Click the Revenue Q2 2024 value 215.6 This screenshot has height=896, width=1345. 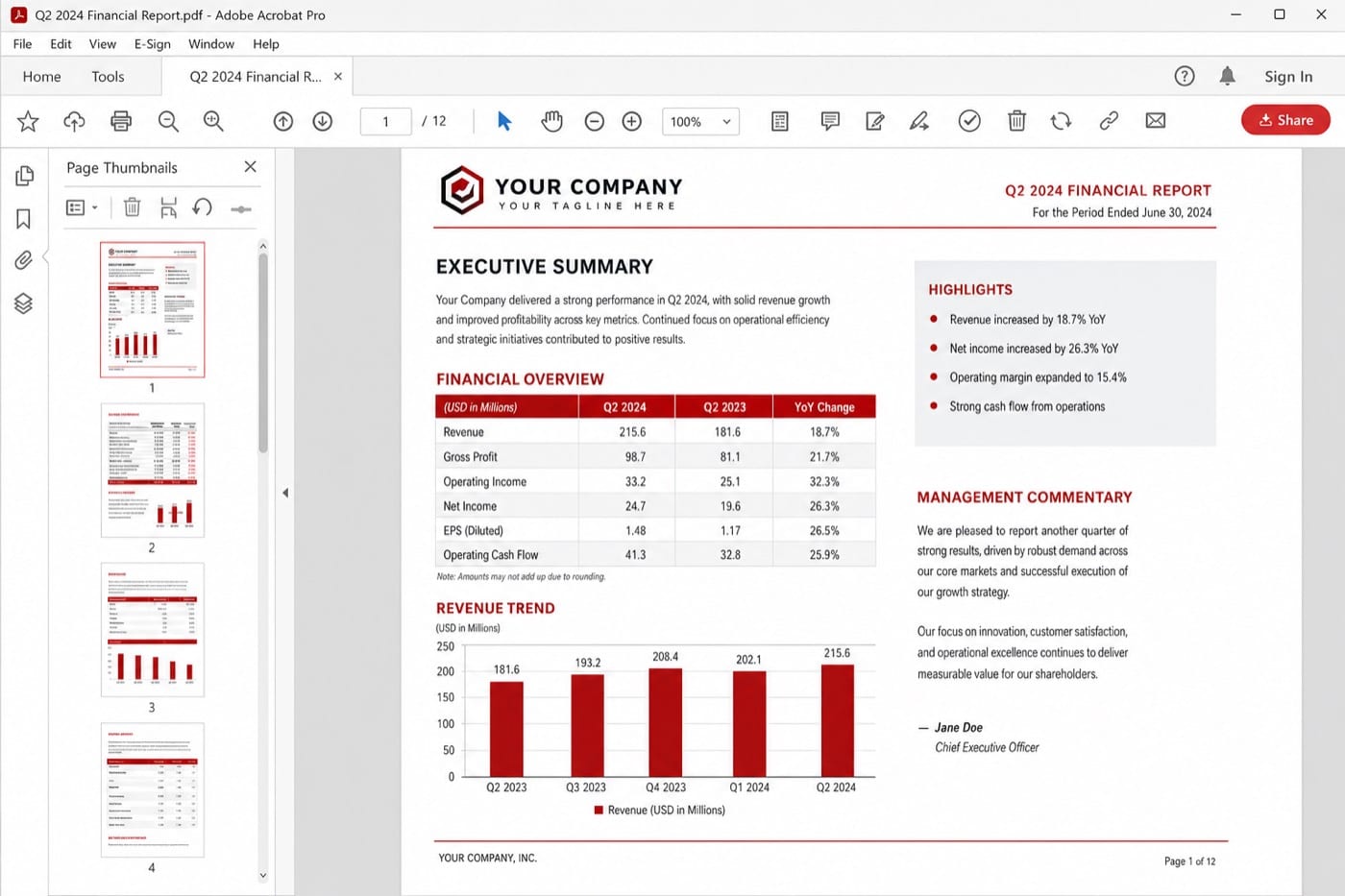632,432
